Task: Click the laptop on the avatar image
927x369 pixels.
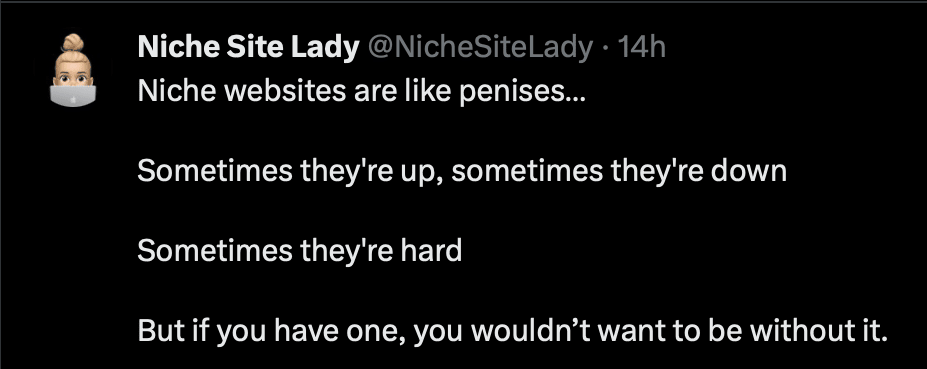Action: [73, 96]
